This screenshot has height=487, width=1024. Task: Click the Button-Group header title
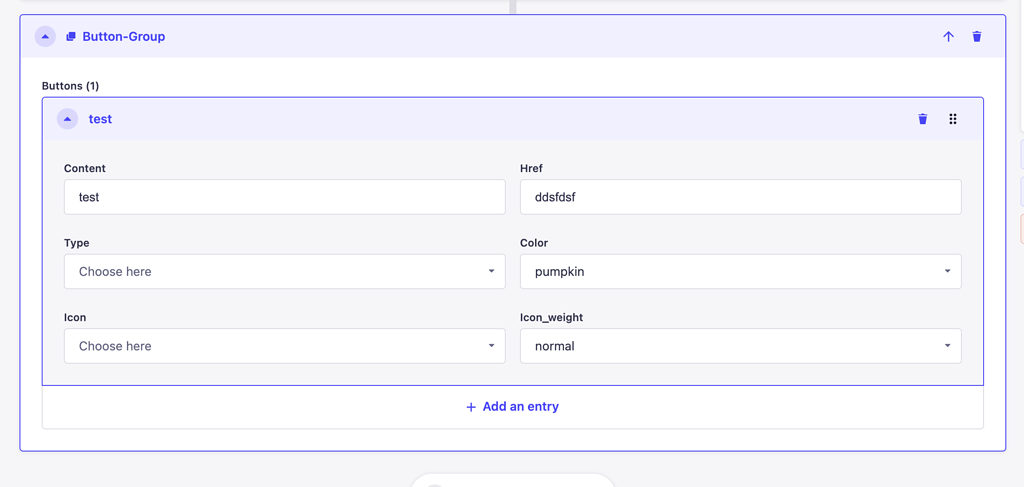[x=123, y=37]
